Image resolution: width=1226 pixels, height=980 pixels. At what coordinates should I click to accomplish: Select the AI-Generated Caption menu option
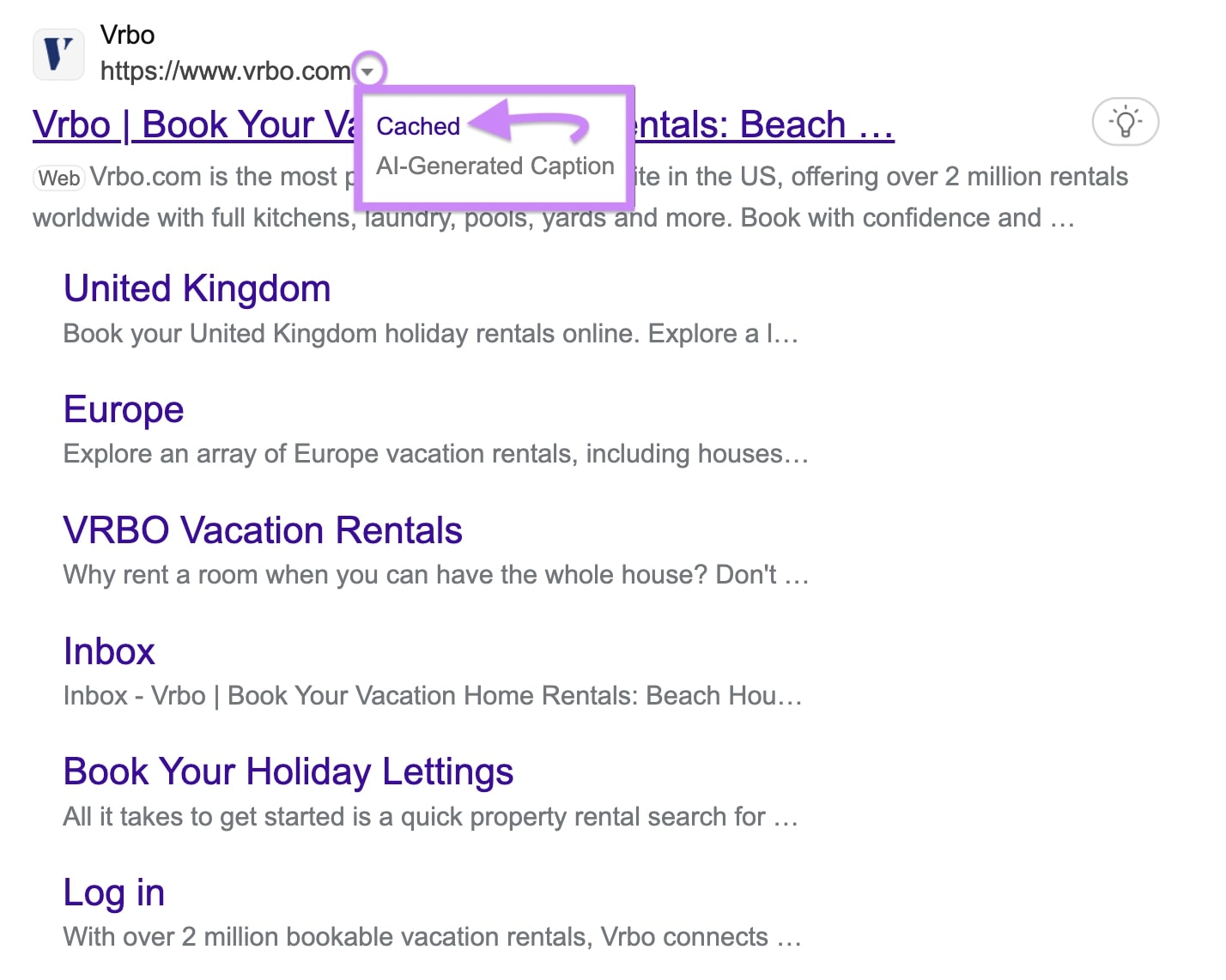494,166
